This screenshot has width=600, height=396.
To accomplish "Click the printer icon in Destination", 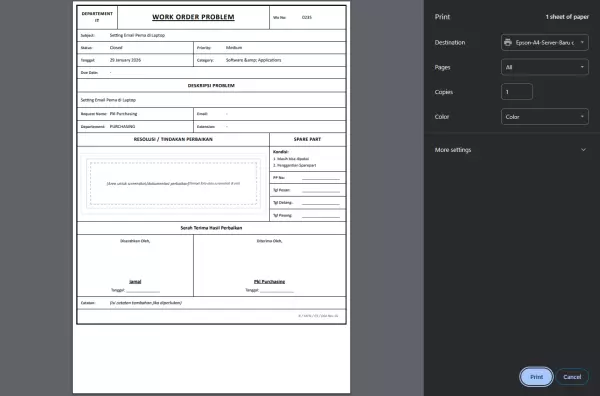I will (x=508, y=42).
